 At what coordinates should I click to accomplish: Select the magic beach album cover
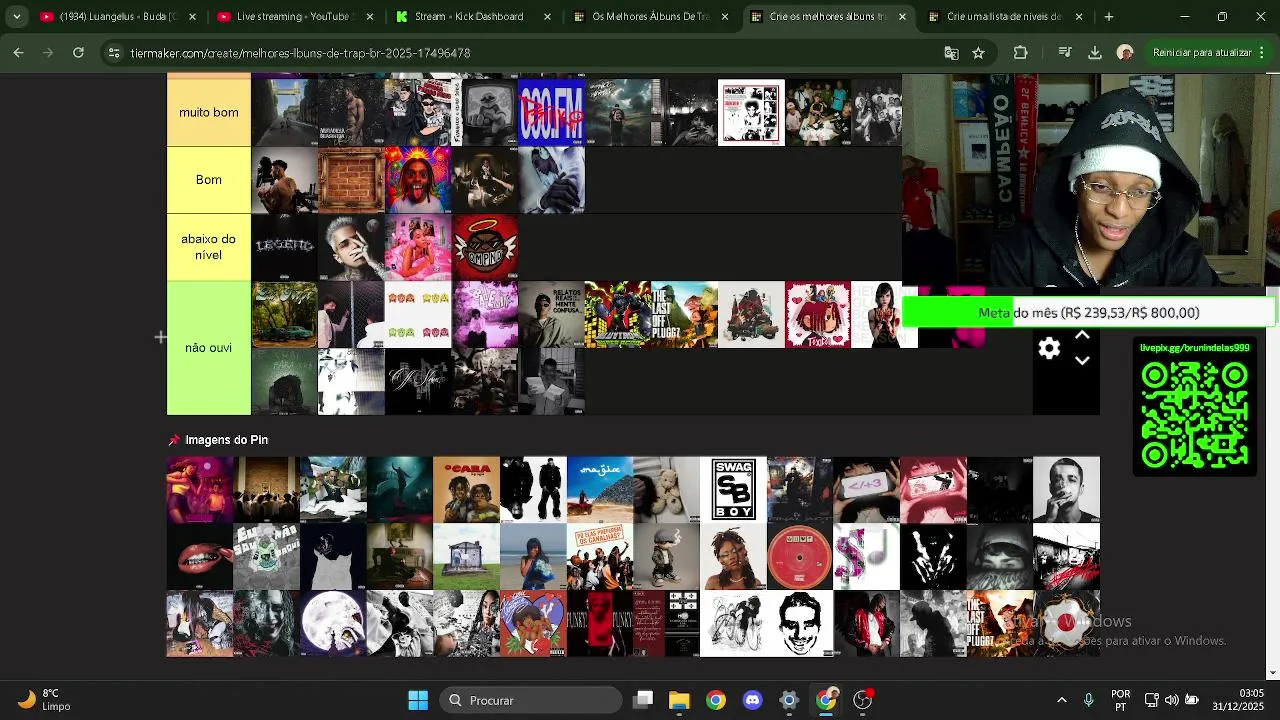(x=600, y=490)
